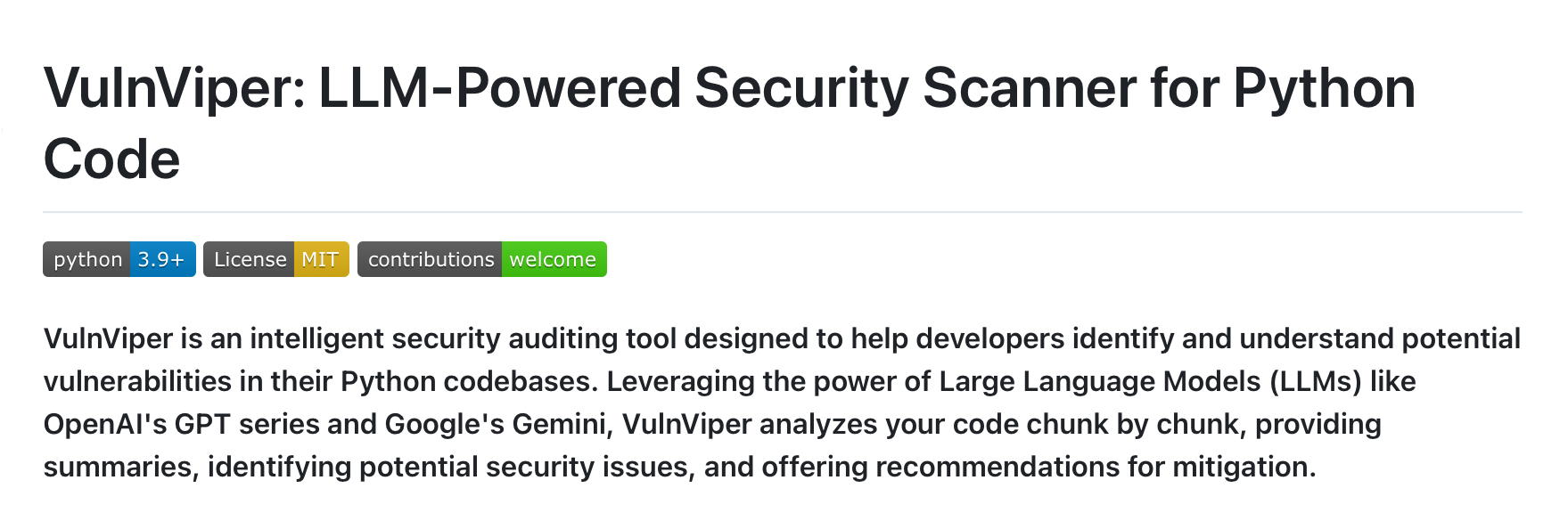The width and height of the screenshot is (1568, 521).
Task: Click the green welcome badge segment
Action: click(x=554, y=259)
